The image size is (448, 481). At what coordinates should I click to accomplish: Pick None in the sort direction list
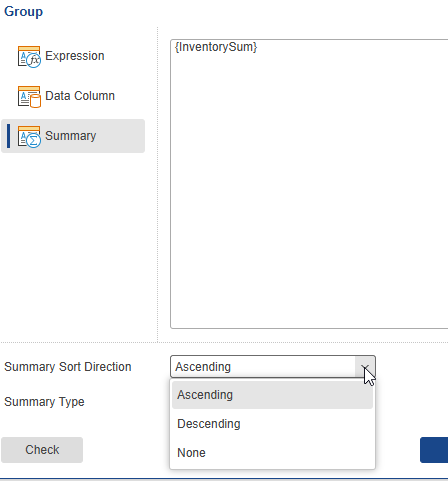pyautogui.click(x=272, y=453)
